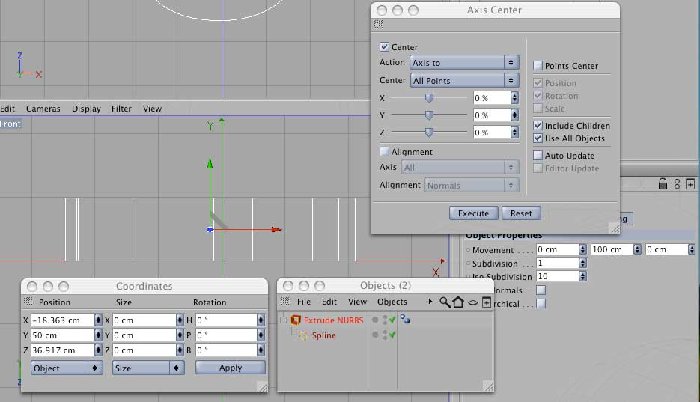
Task: Open the Cameras menu in viewport
Action: [x=43, y=109]
